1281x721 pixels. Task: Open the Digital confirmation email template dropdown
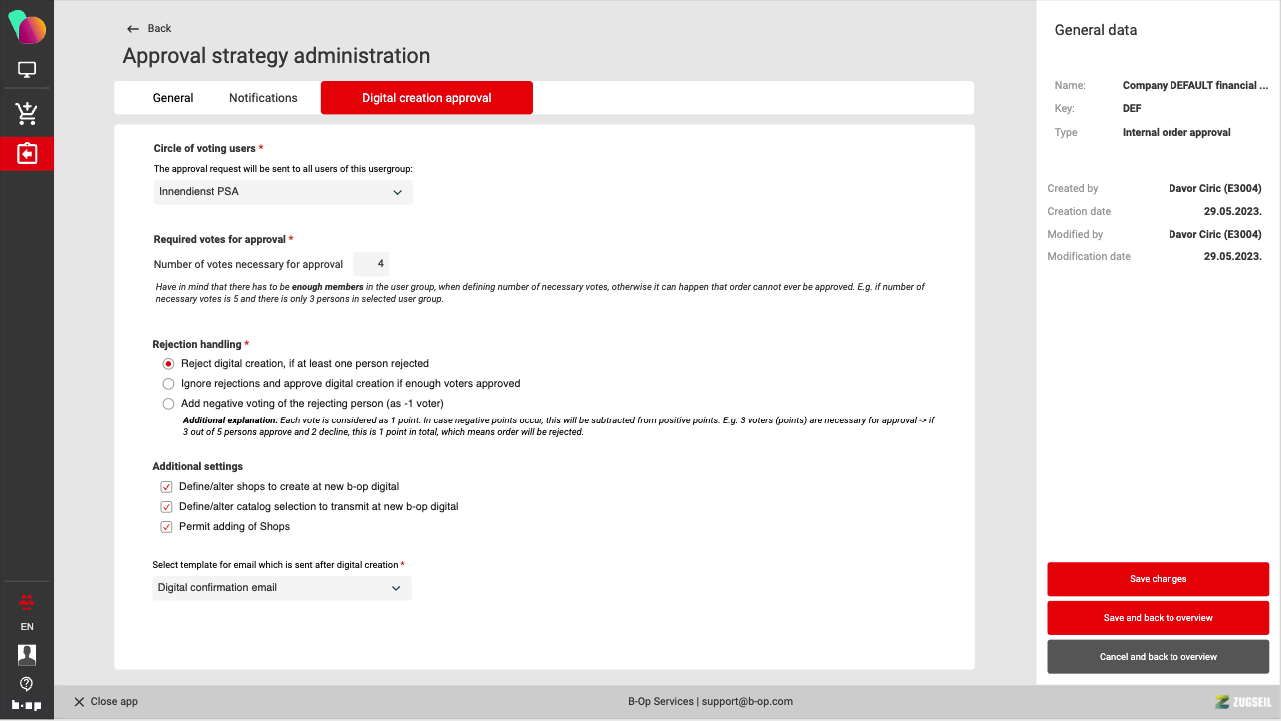282,588
